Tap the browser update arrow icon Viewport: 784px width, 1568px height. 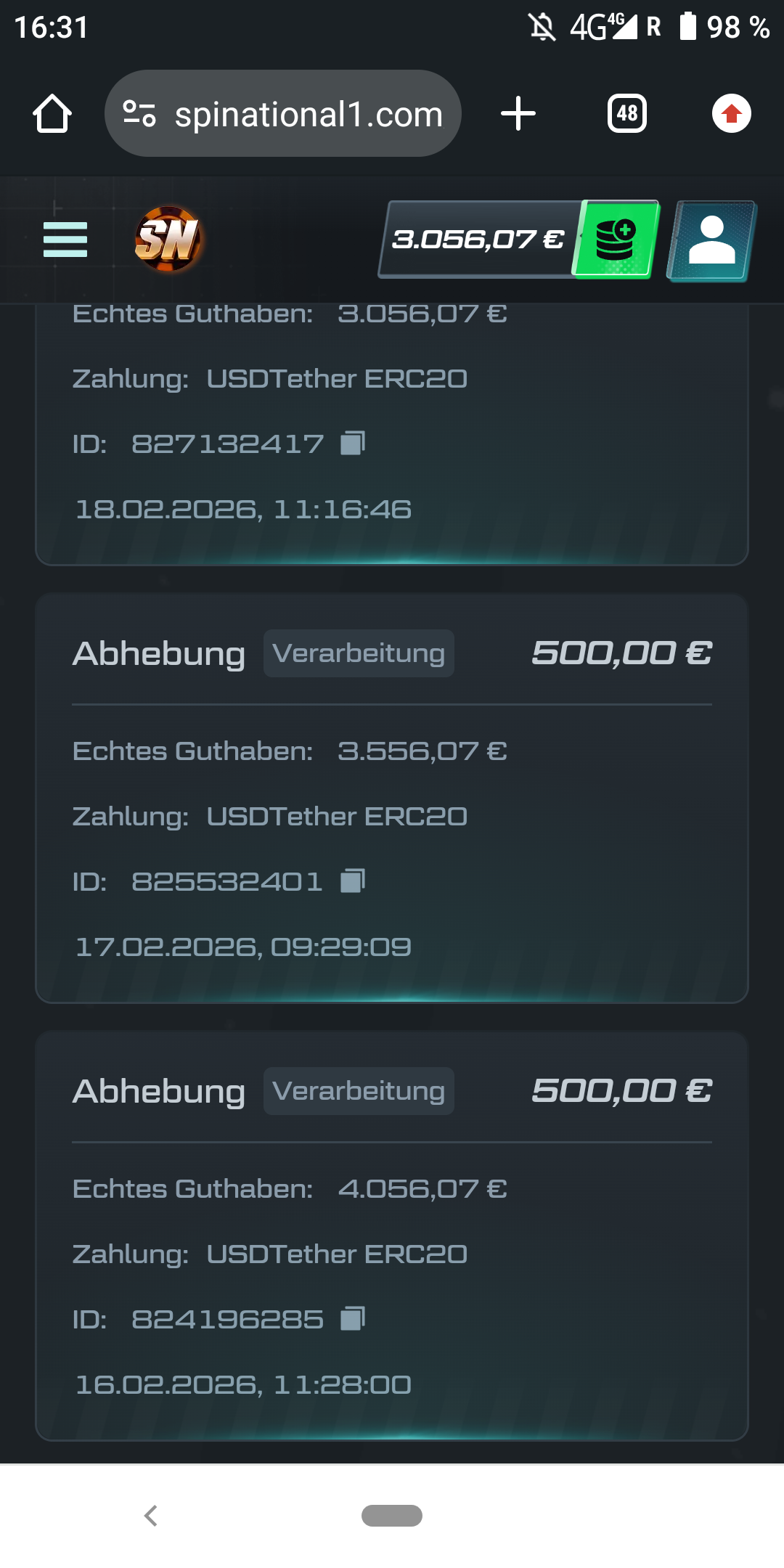point(731,114)
